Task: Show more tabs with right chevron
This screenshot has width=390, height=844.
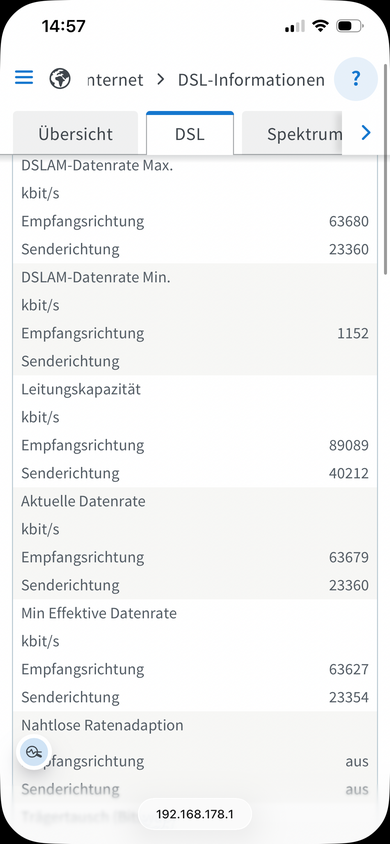Action: [366, 133]
